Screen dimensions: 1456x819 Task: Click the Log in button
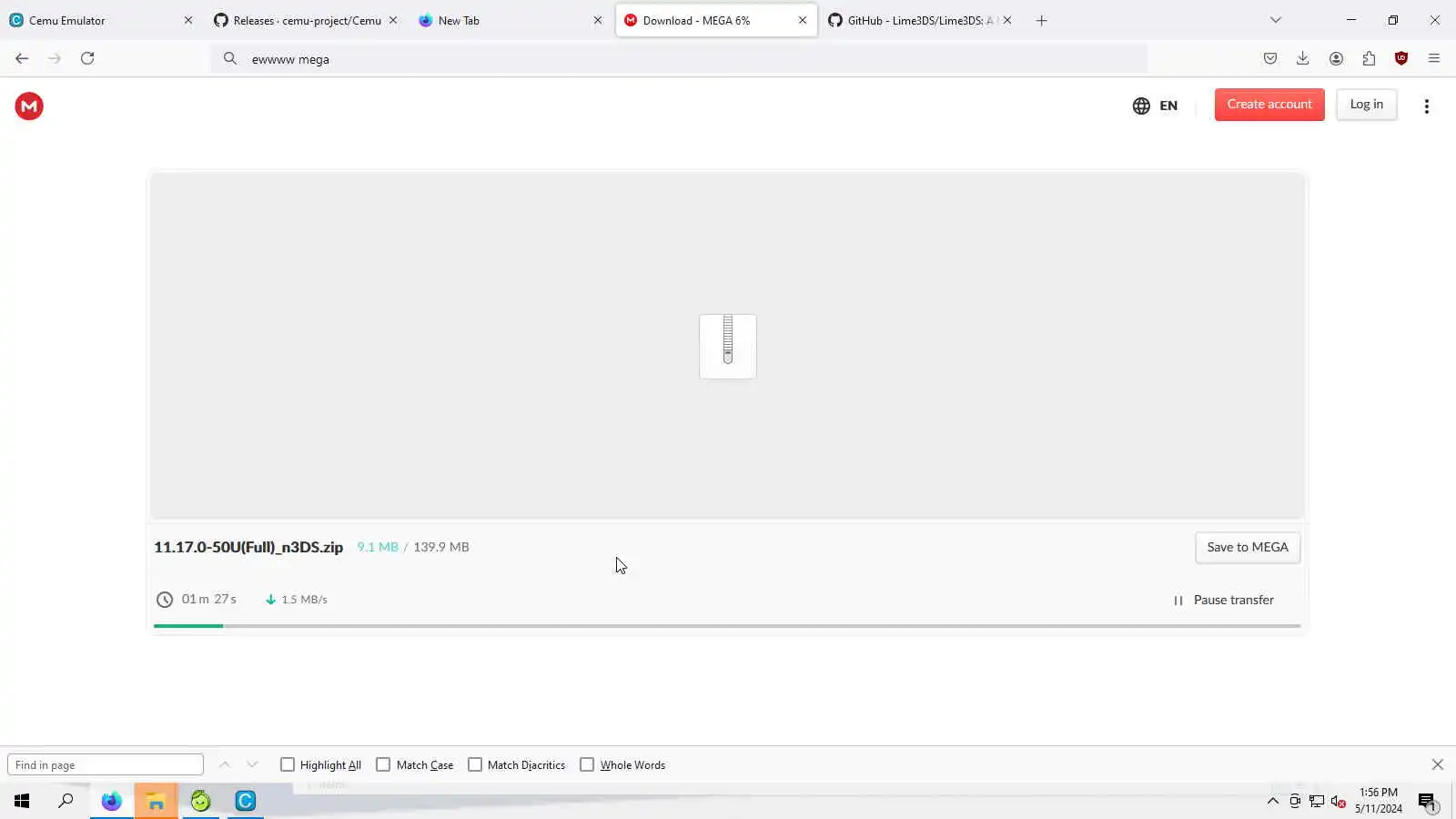point(1366,105)
